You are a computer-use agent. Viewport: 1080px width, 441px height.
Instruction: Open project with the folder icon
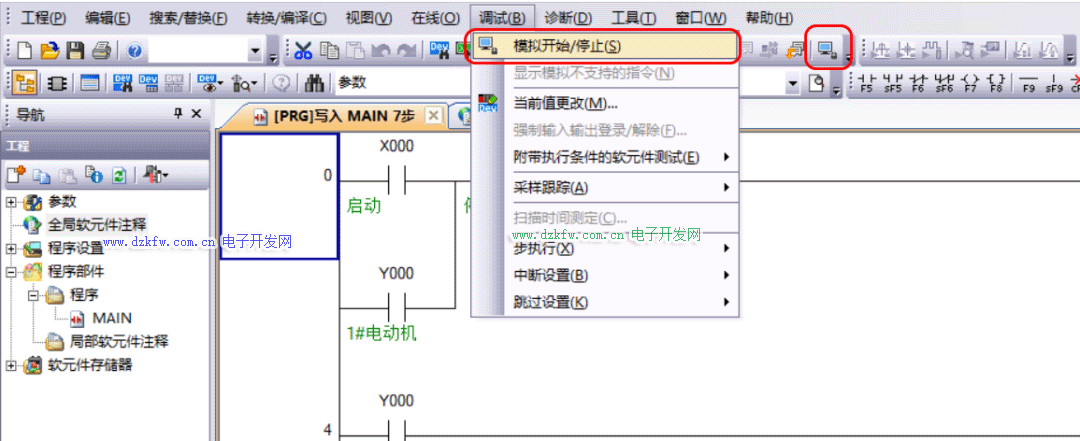click(49, 50)
